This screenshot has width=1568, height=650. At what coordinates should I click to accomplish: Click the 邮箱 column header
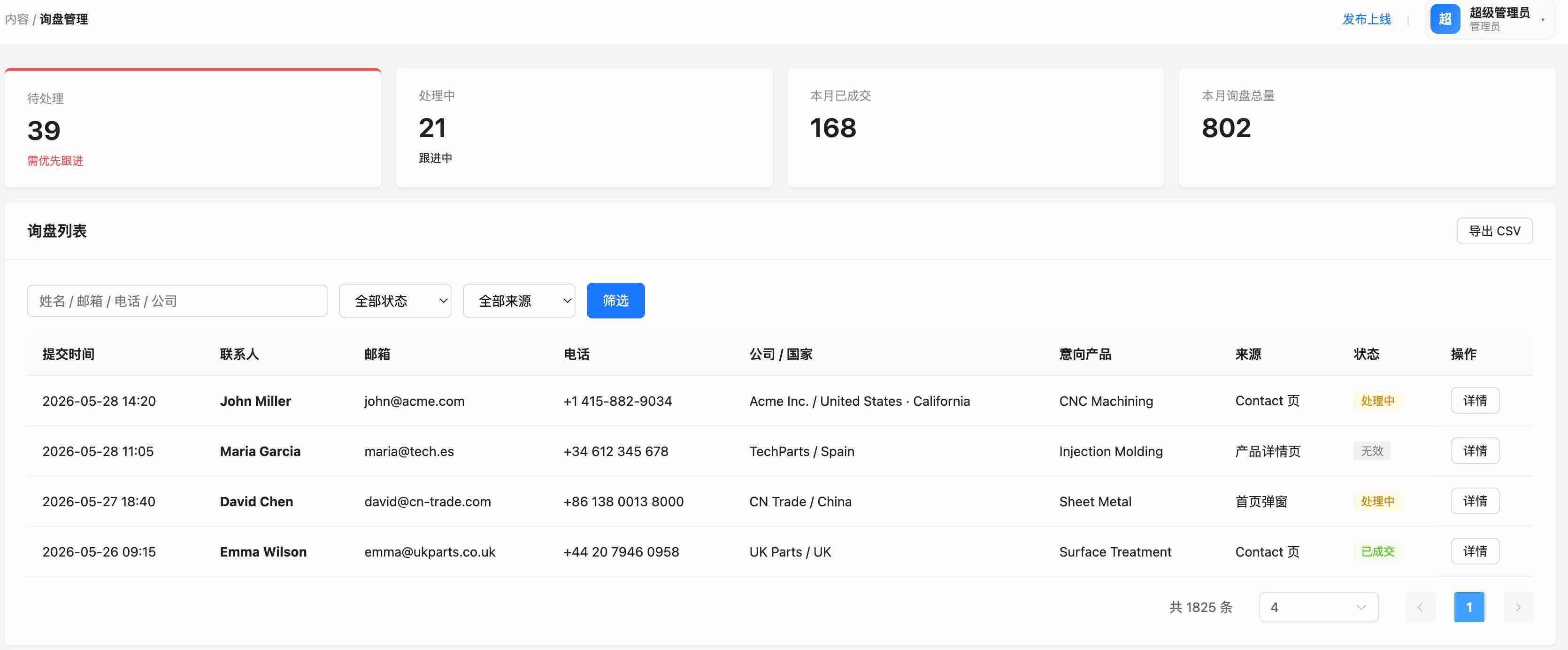(x=377, y=355)
